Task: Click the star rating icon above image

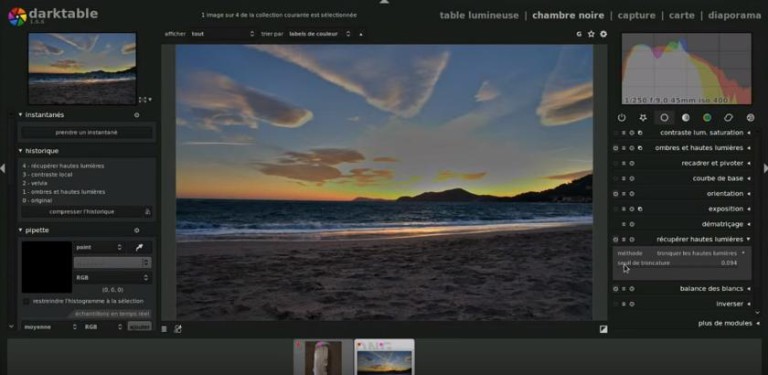Action: click(x=591, y=34)
